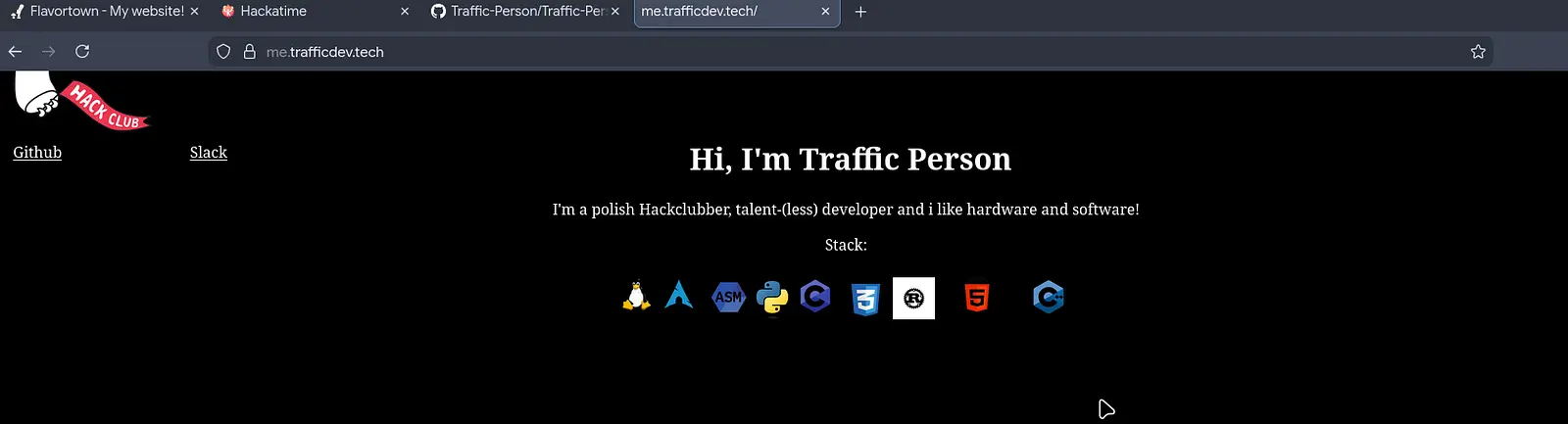Image resolution: width=1568 pixels, height=424 pixels.
Task: Click the HTML5 shield icon
Action: (977, 297)
